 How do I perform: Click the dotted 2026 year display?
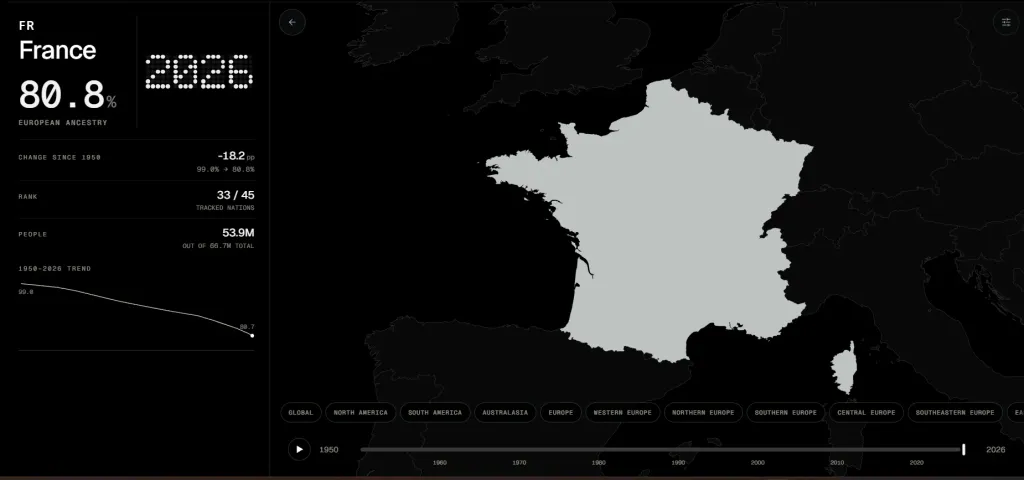pyautogui.click(x=198, y=71)
